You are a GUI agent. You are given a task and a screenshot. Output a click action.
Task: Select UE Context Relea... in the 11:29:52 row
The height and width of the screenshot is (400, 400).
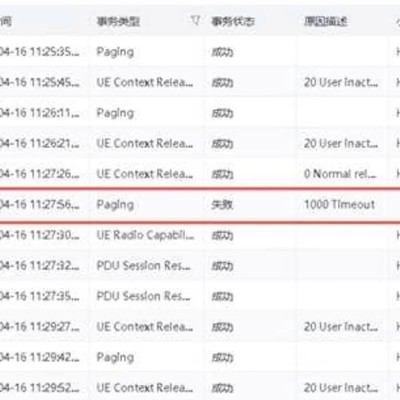(145, 388)
